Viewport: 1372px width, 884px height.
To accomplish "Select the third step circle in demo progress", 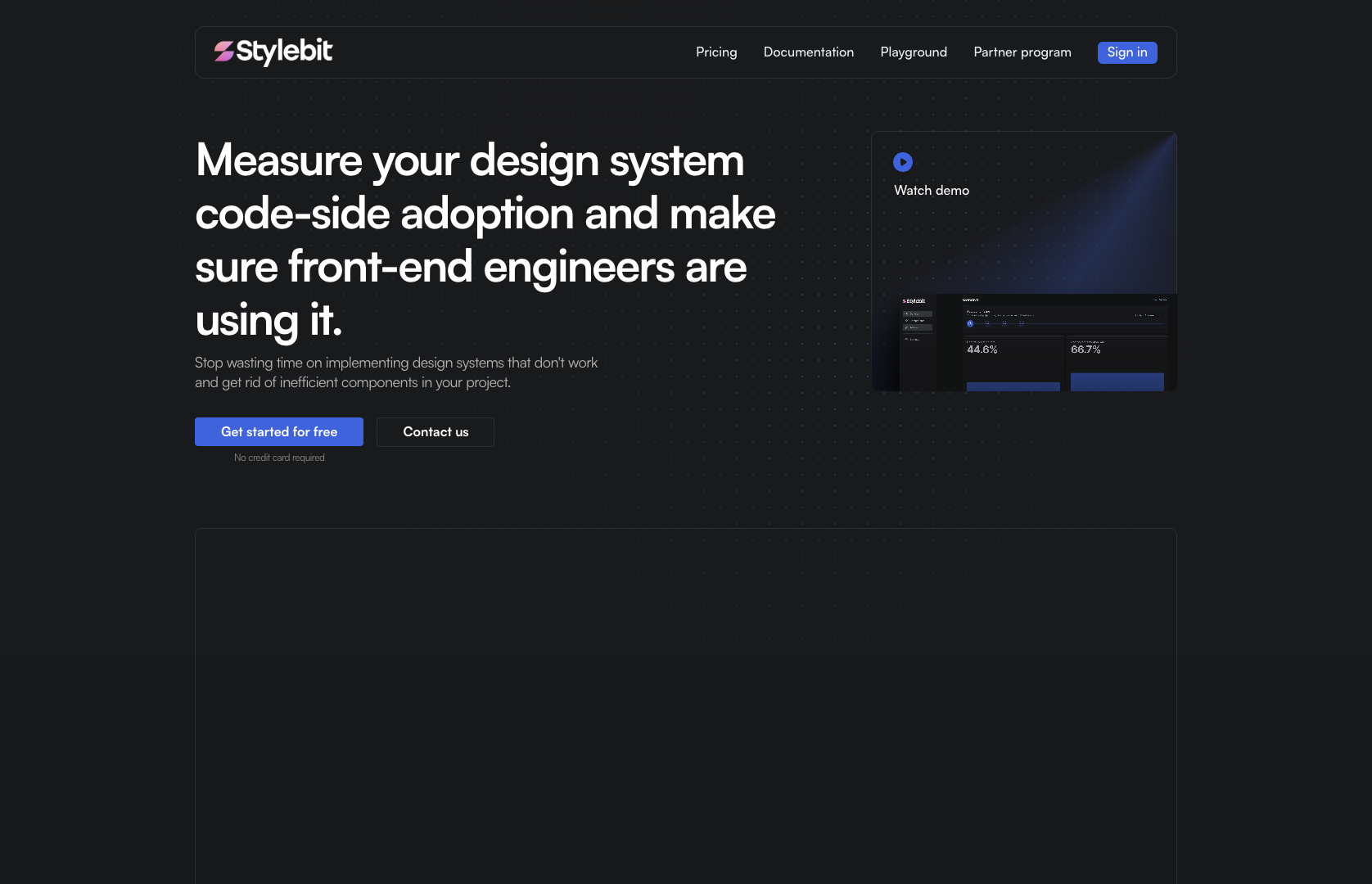I will click(x=1004, y=324).
